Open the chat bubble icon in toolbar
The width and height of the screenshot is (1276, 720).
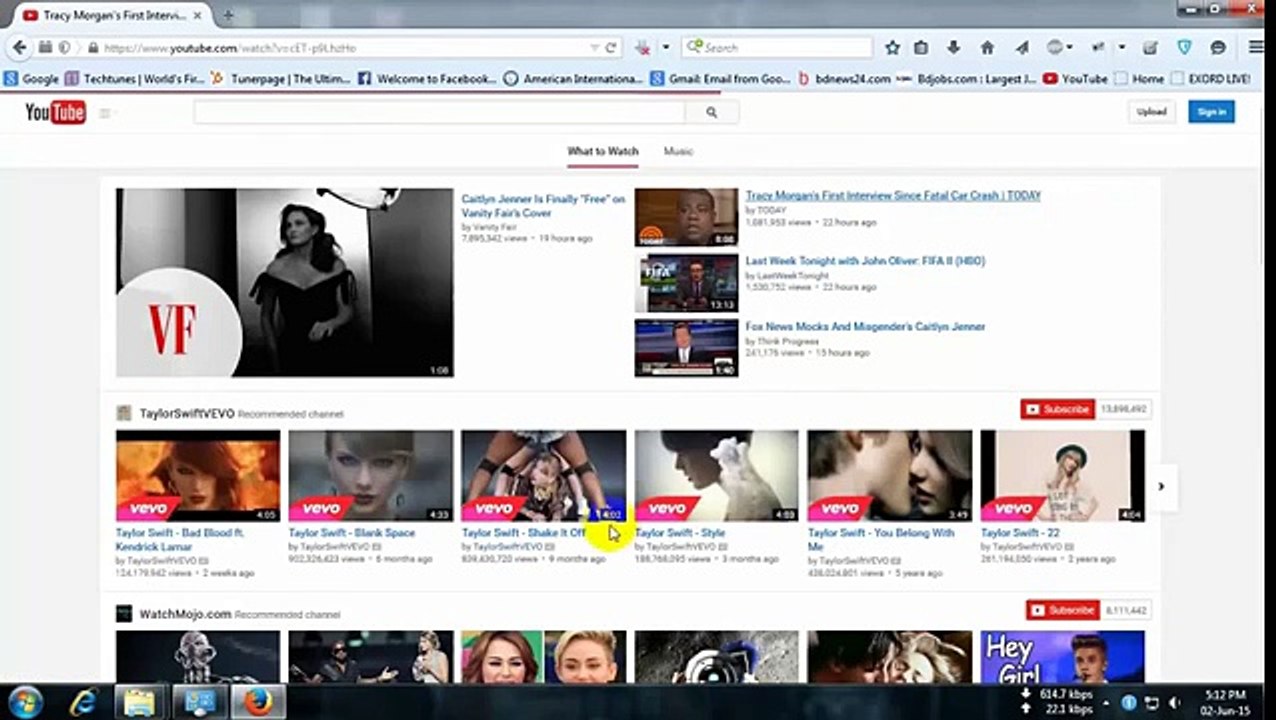[x=1217, y=47]
